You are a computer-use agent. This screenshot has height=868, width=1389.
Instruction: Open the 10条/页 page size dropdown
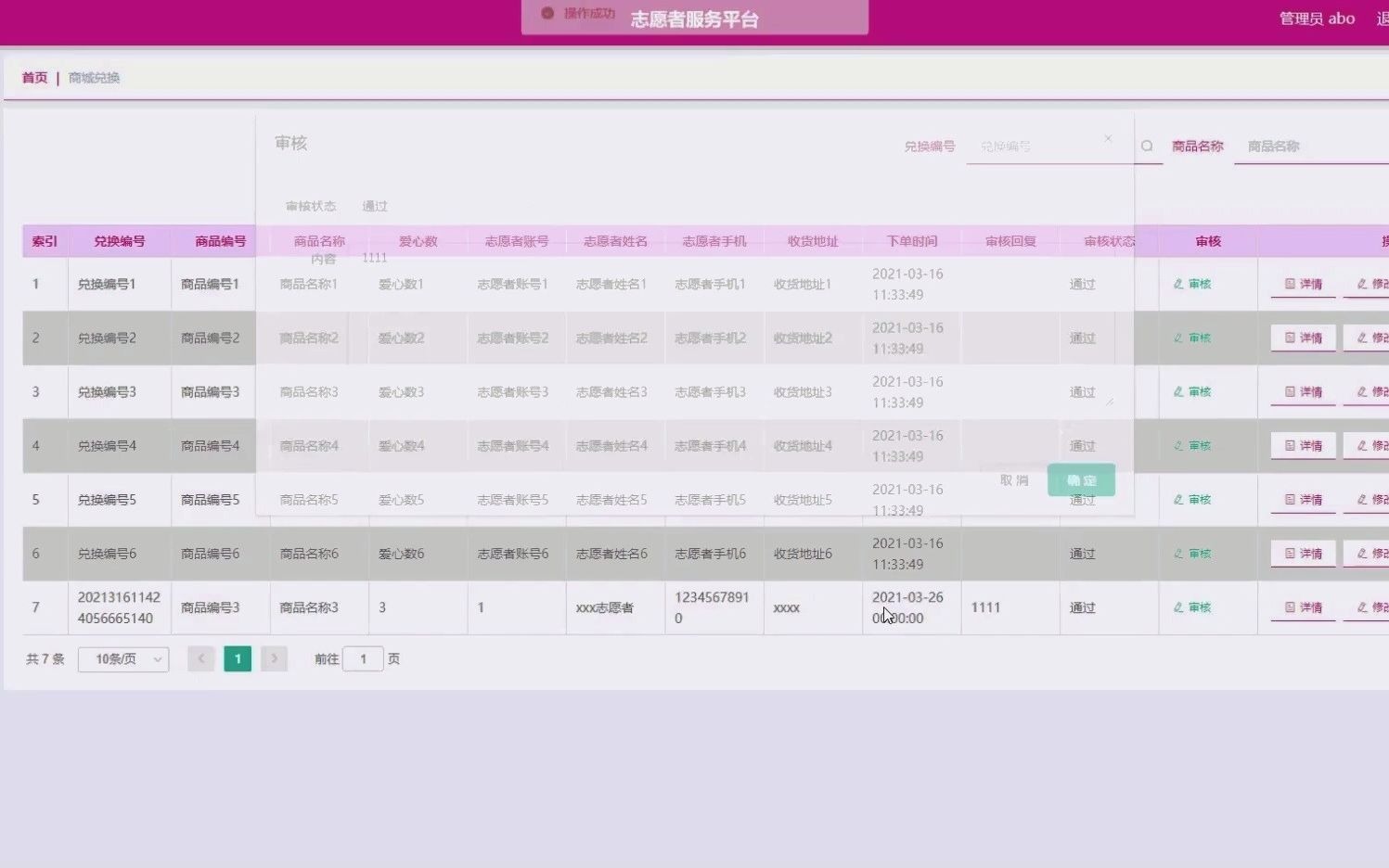(x=123, y=659)
